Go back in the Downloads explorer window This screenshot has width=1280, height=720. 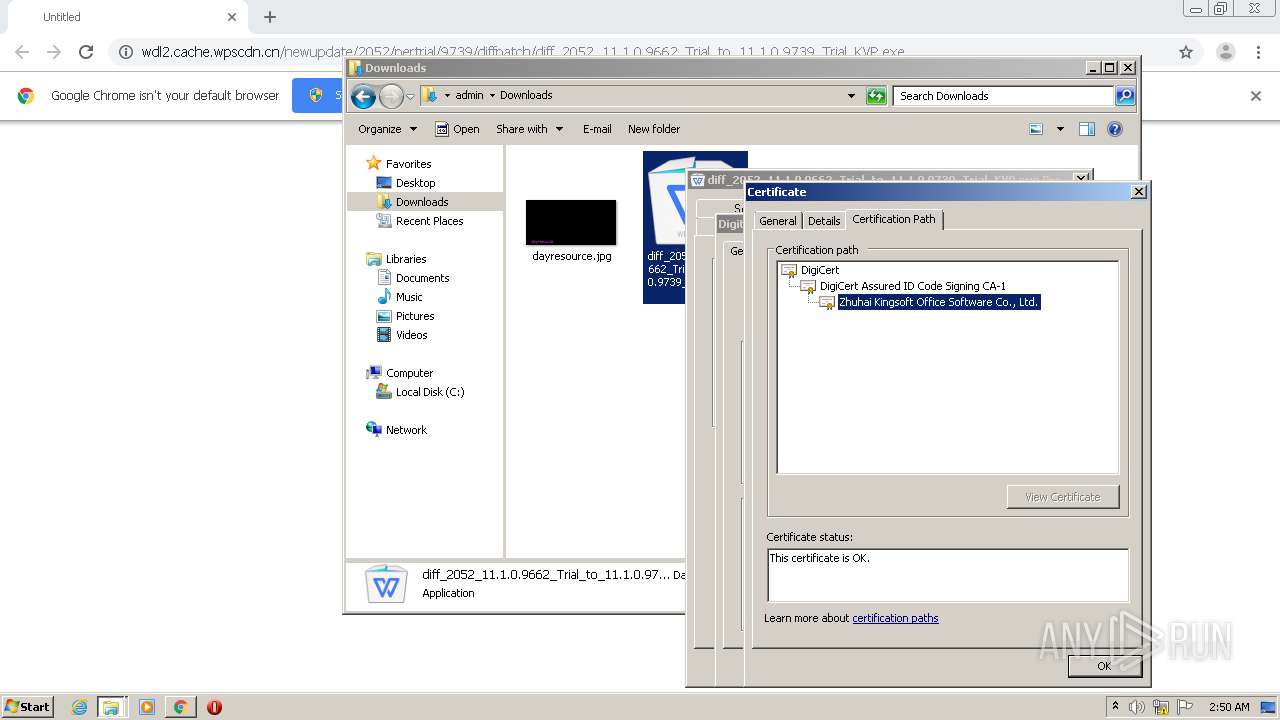[x=363, y=96]
